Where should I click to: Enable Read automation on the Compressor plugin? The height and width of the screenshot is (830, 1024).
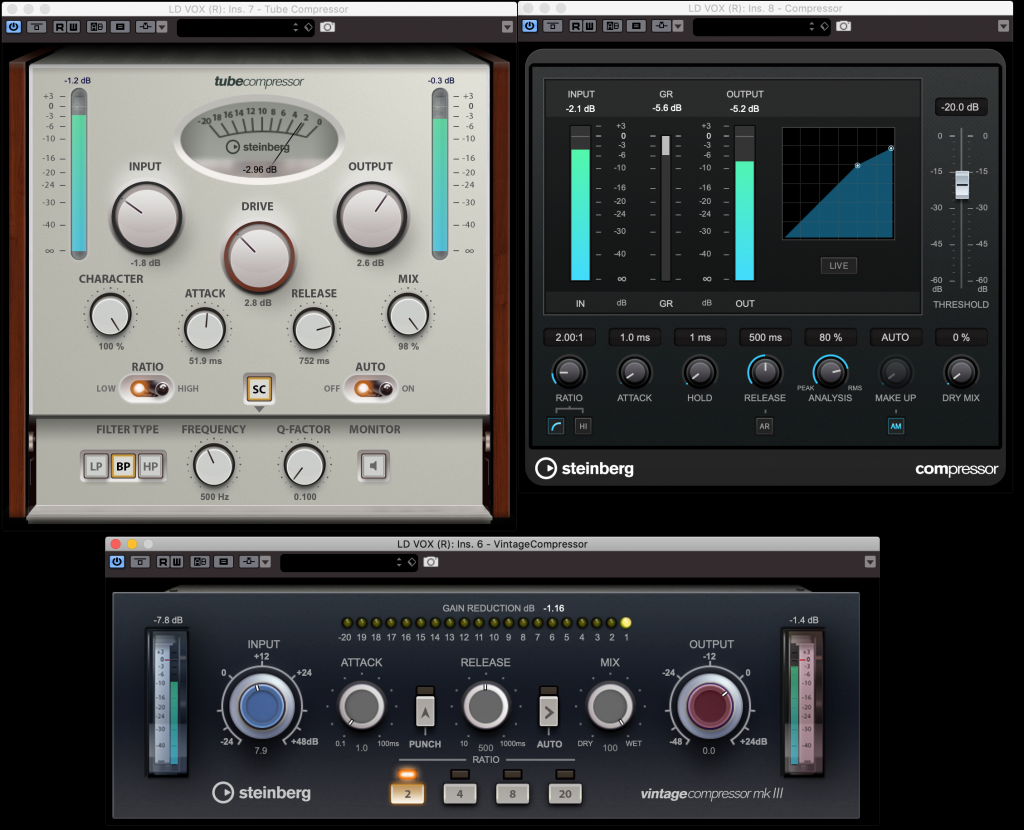tap(575, 27)
